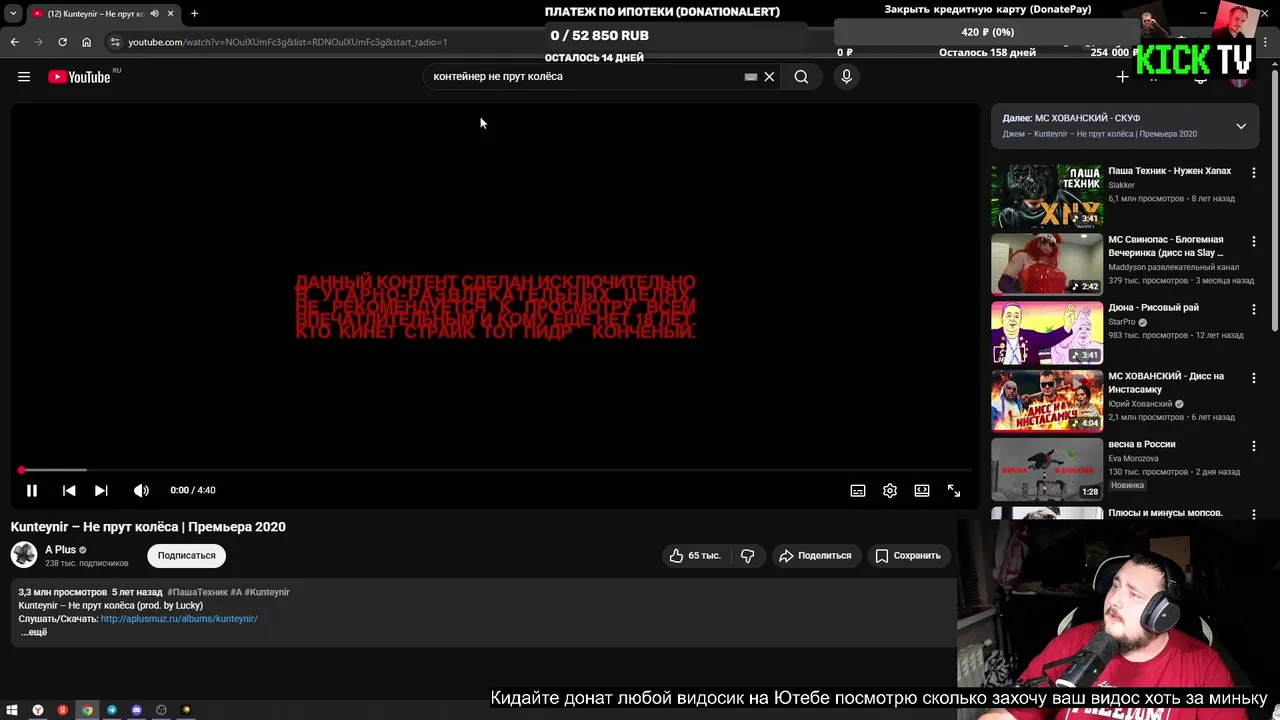
Task: Pause the video
Action: pyautogui.click(x=32, y=490)
